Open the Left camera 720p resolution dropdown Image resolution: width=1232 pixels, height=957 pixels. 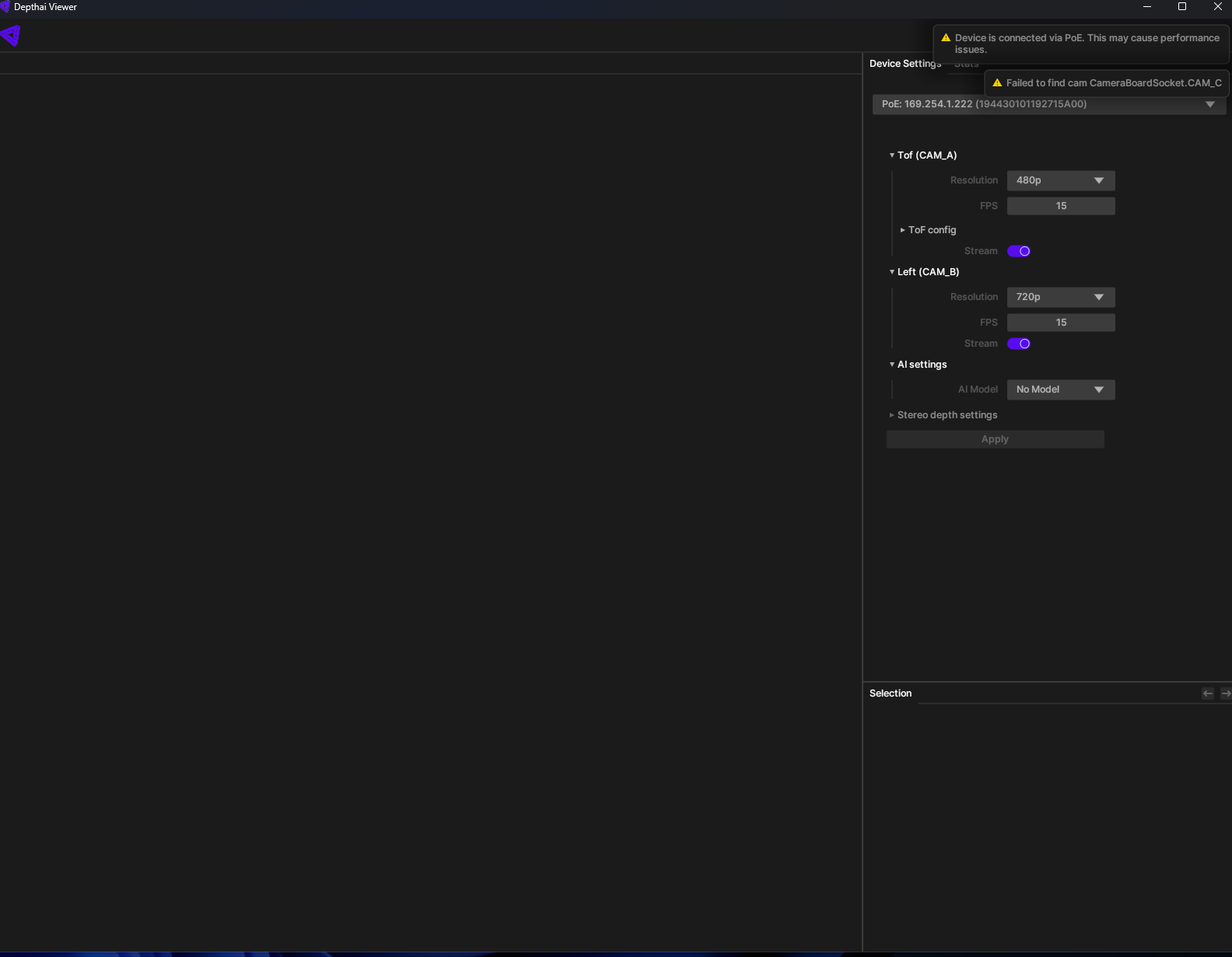tap(1060, 297)
